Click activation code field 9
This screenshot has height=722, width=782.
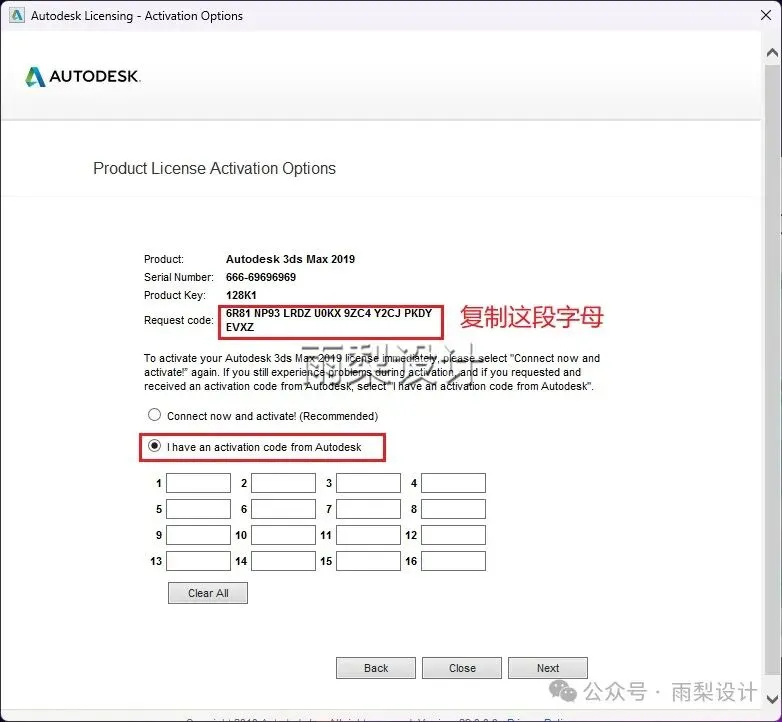click(198, 535)
